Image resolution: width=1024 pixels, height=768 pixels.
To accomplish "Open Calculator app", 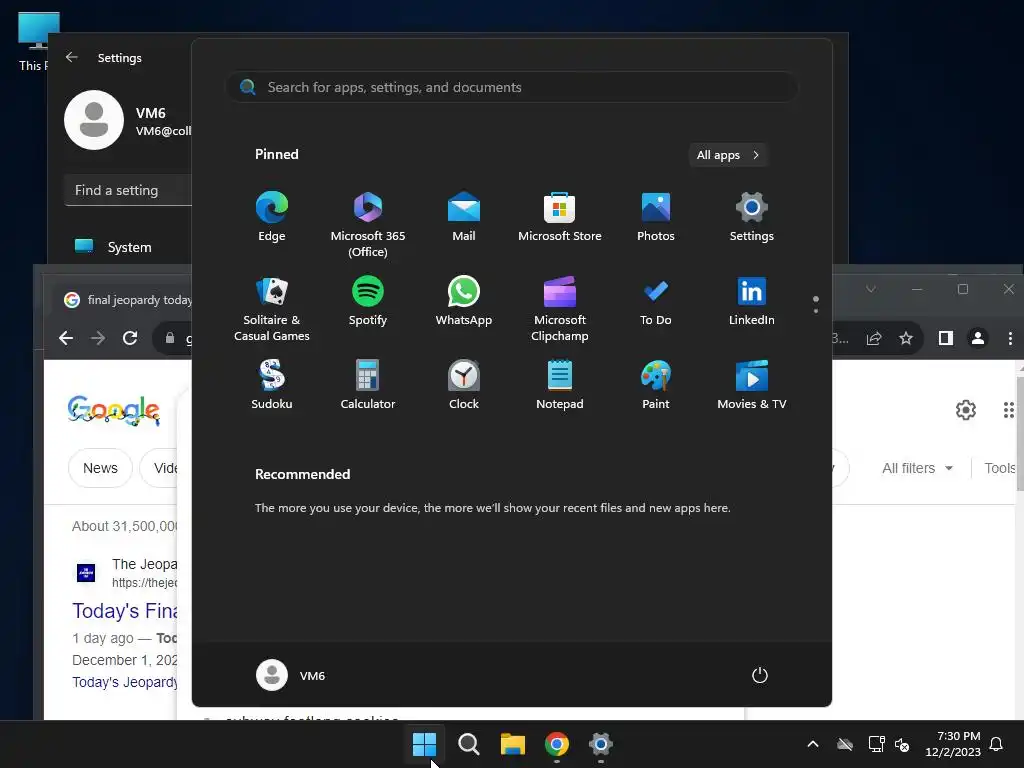I will click(368, 385).
